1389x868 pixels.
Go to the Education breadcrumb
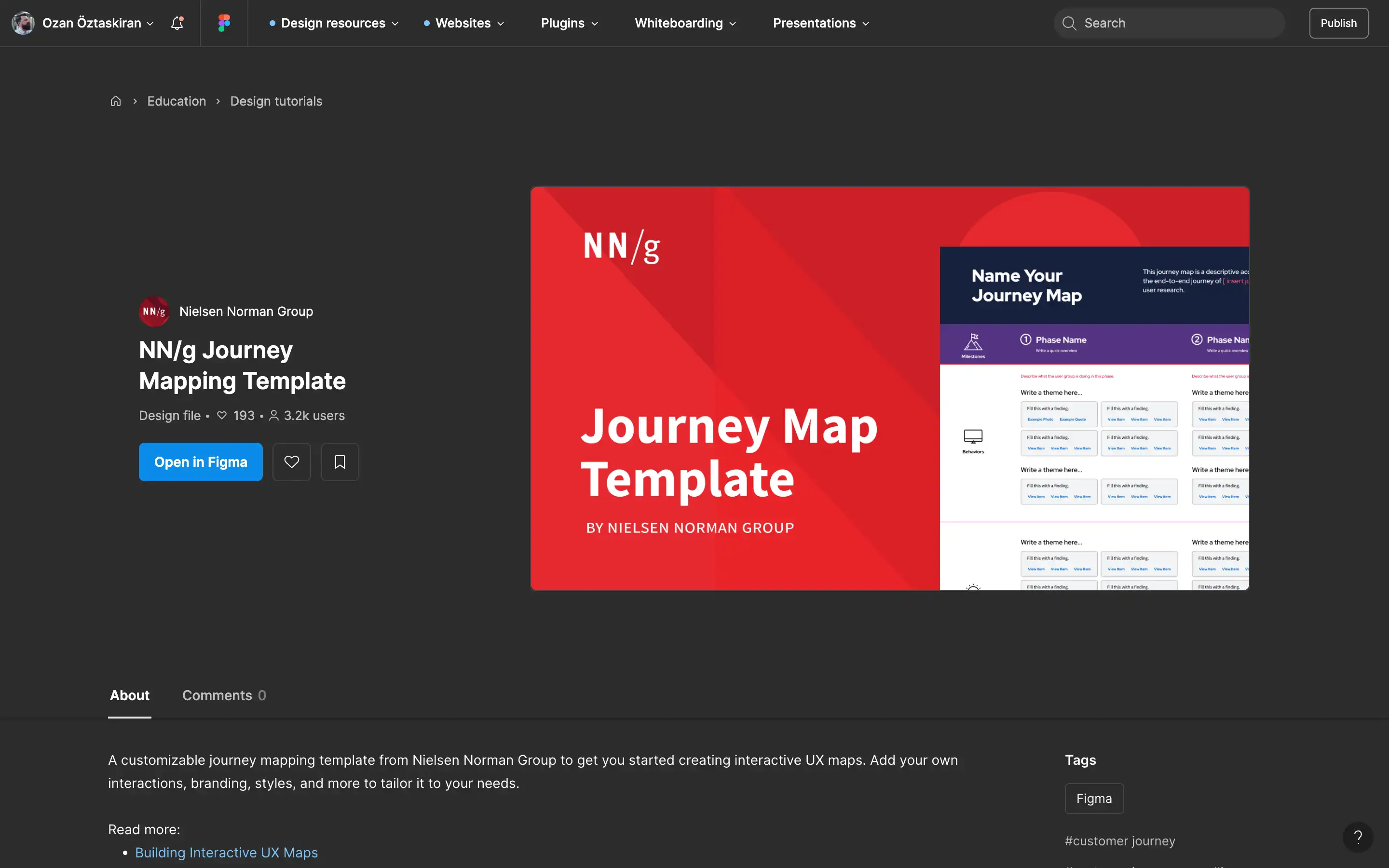coord(177,101)
